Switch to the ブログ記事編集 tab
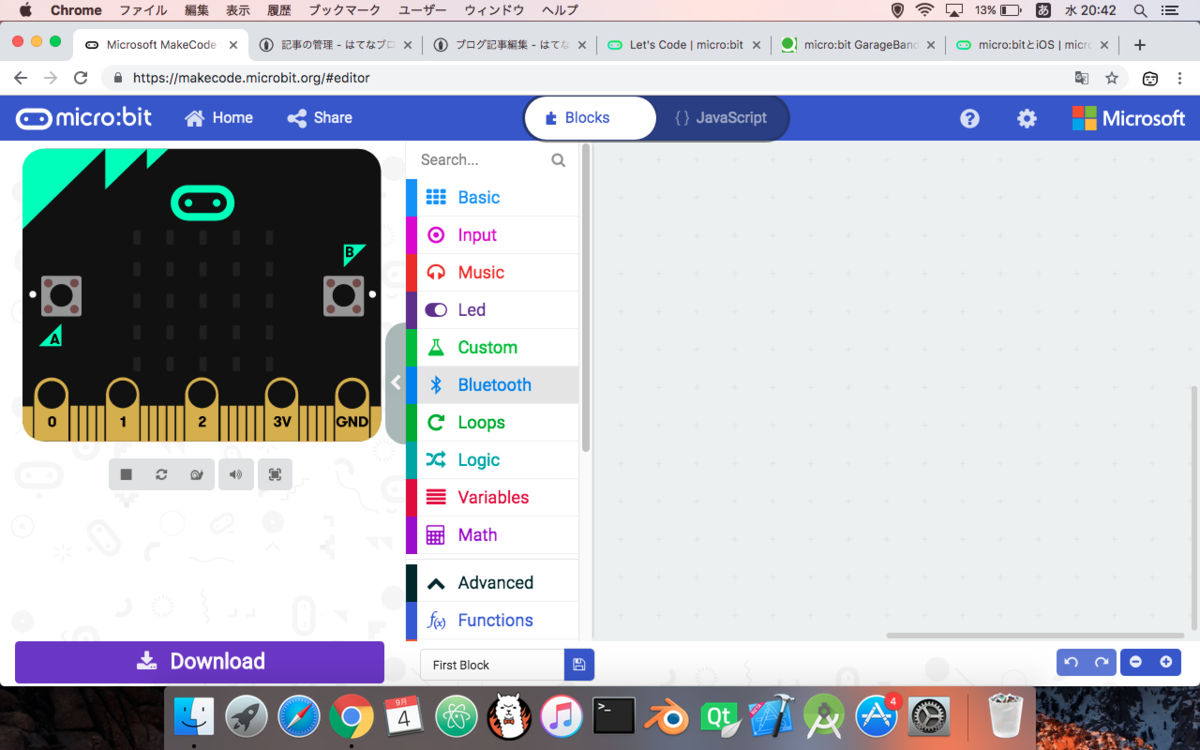This screenshot has height=750, width=1200. tap(510, 45)
